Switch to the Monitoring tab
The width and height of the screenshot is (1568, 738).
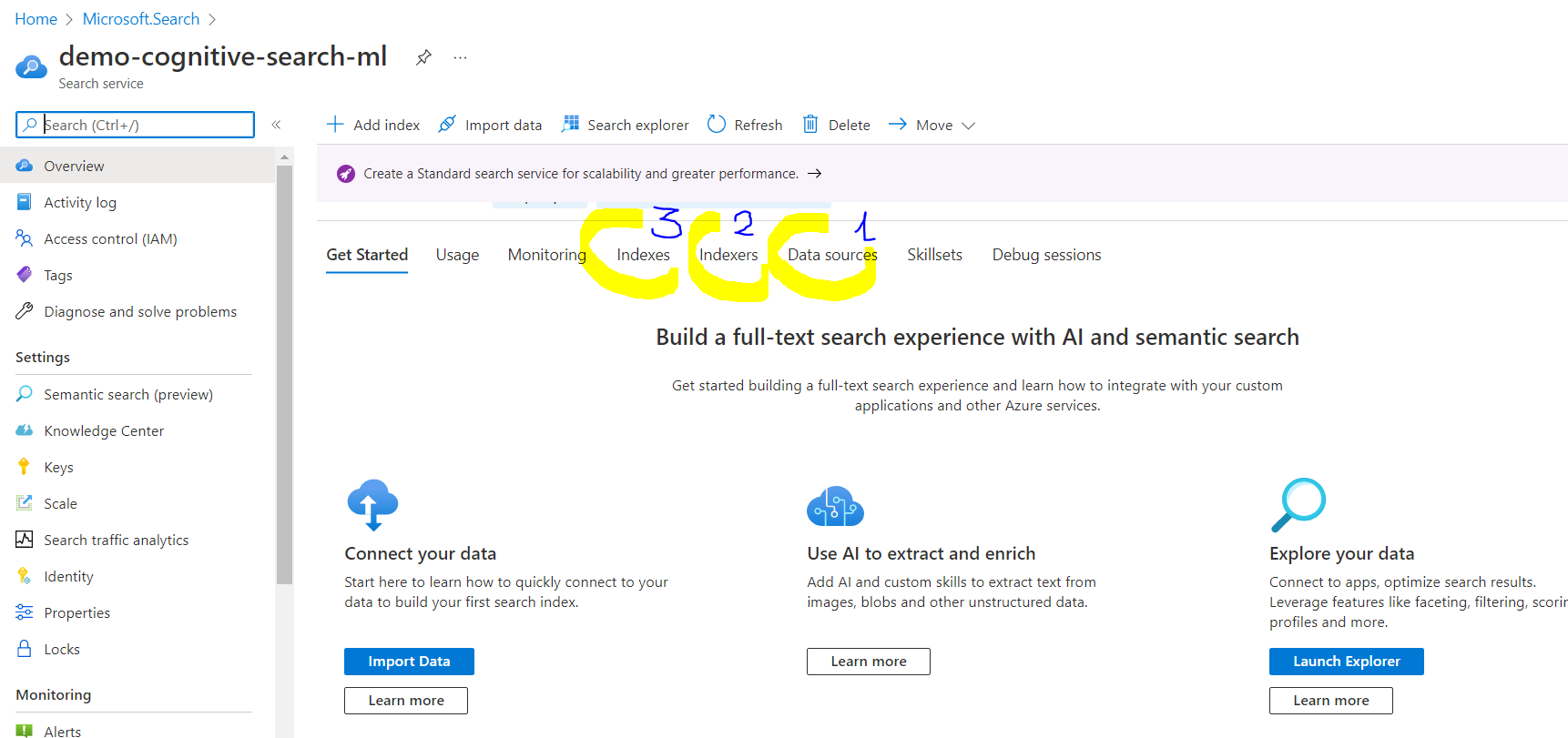pos(547,255)
